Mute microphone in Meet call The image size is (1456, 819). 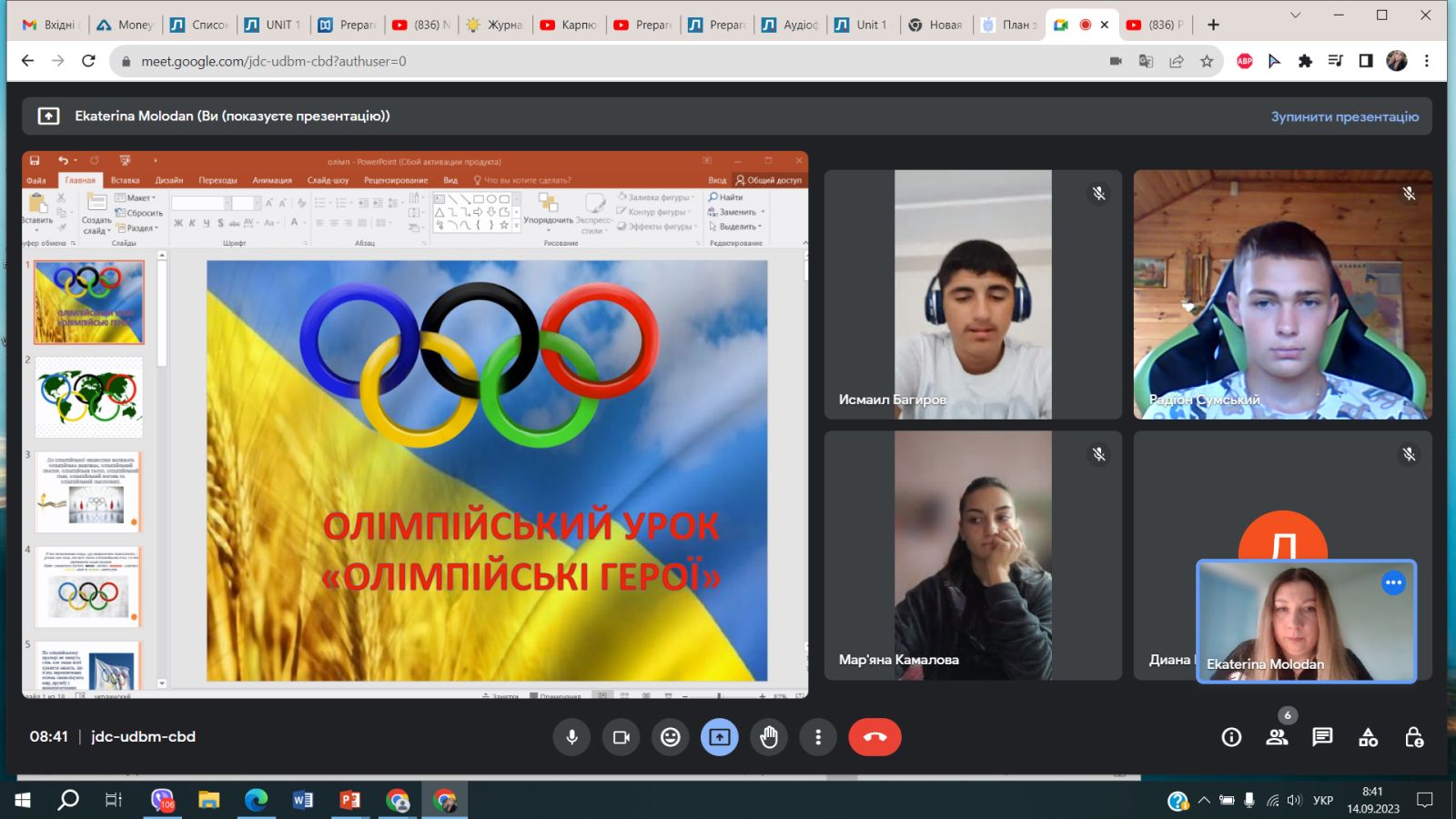click(x=571, y=737)
